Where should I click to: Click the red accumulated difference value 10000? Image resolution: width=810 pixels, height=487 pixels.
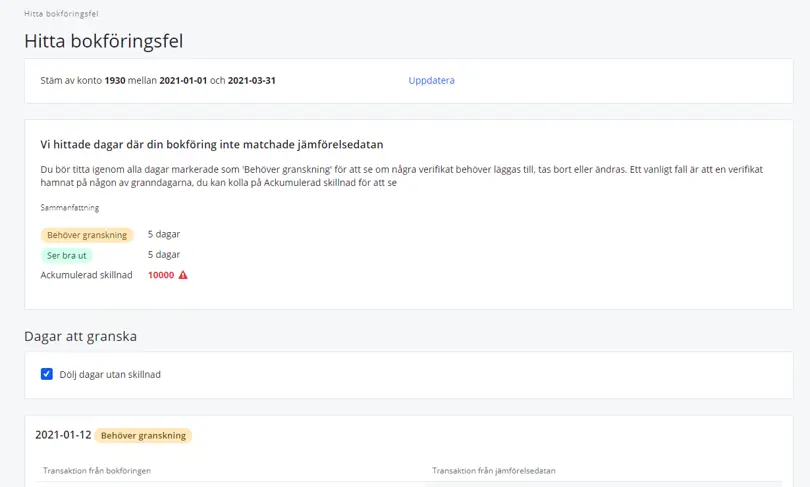160,275
